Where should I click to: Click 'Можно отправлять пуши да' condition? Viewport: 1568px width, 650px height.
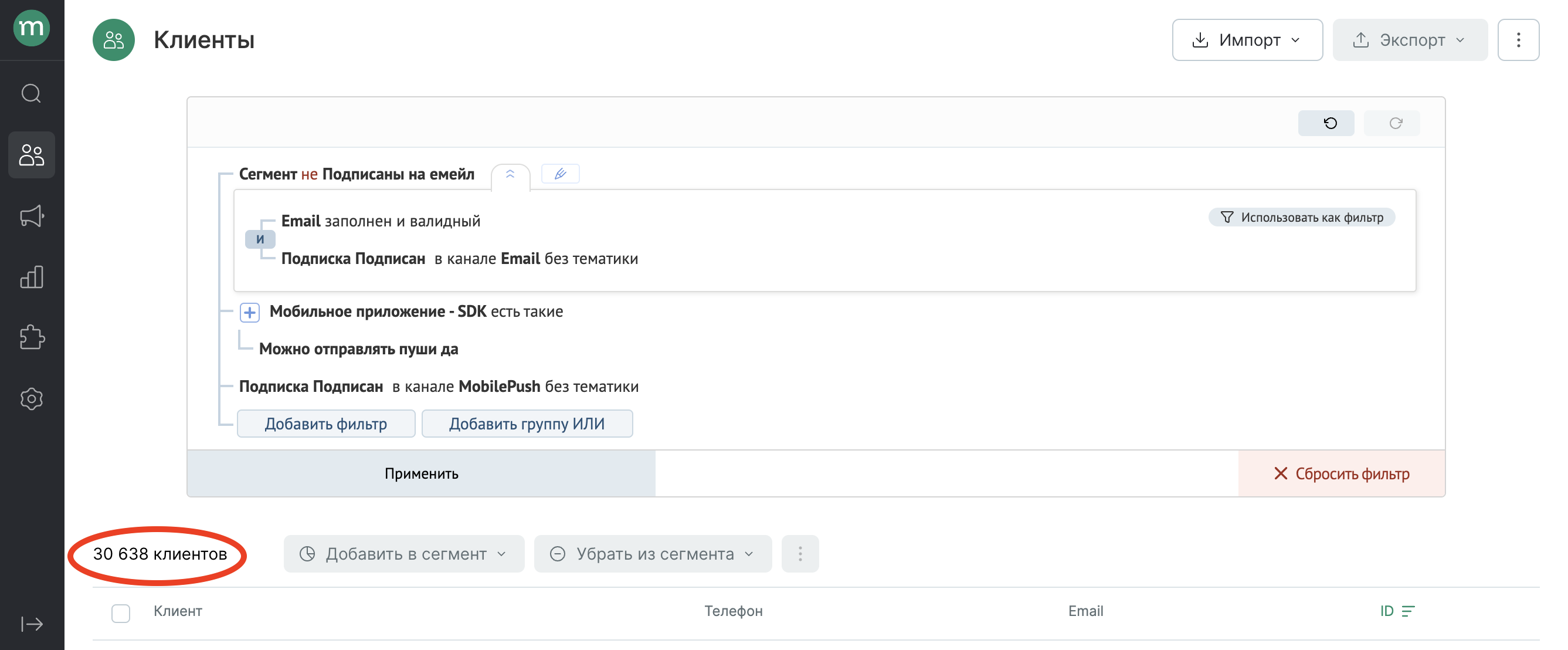(x=358, y=349)
